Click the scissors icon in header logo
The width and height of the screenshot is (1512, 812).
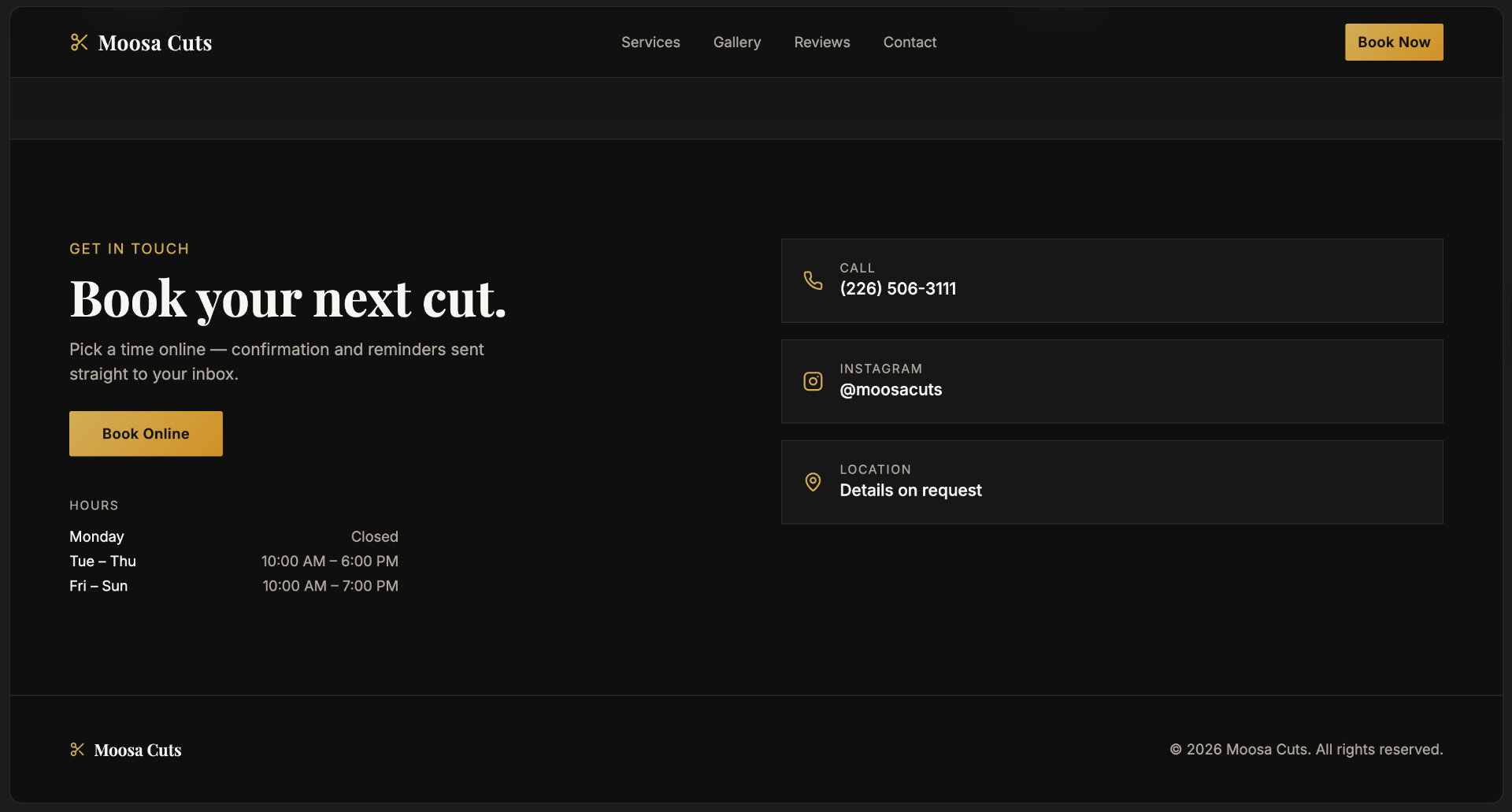(79, 43)
